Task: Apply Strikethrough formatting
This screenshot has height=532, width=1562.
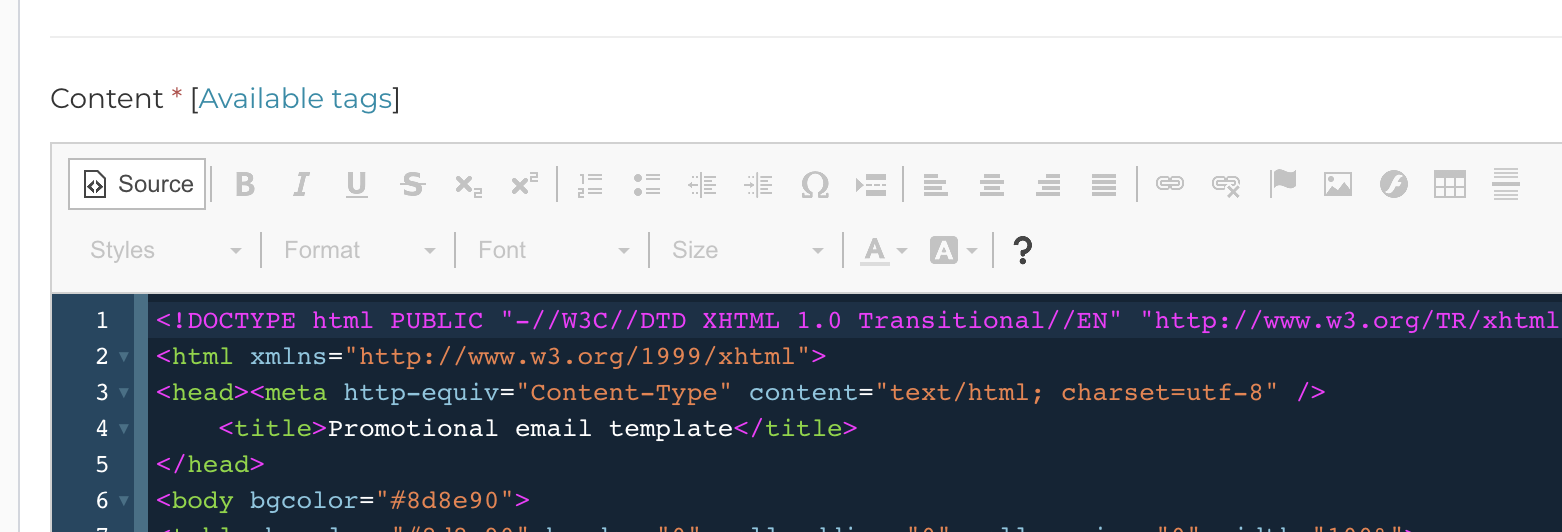Action: [412, 184]
